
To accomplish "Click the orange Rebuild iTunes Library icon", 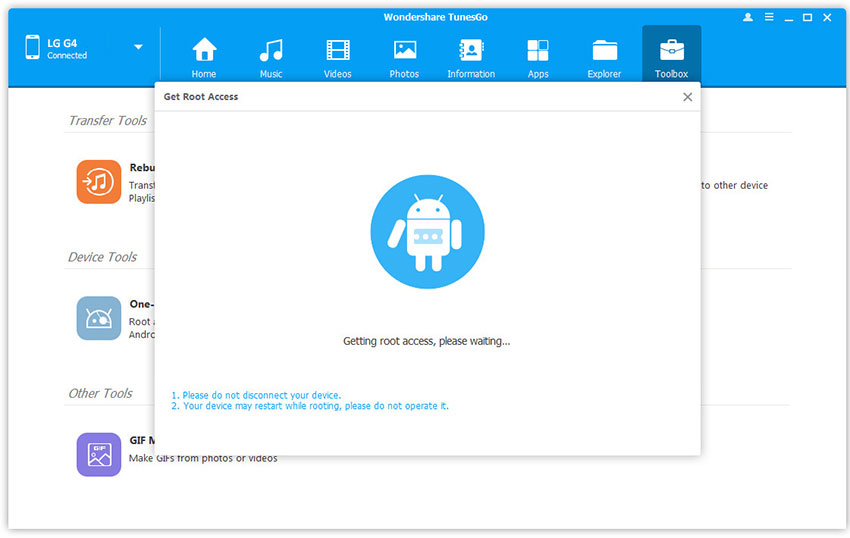I will pos(98,182).
